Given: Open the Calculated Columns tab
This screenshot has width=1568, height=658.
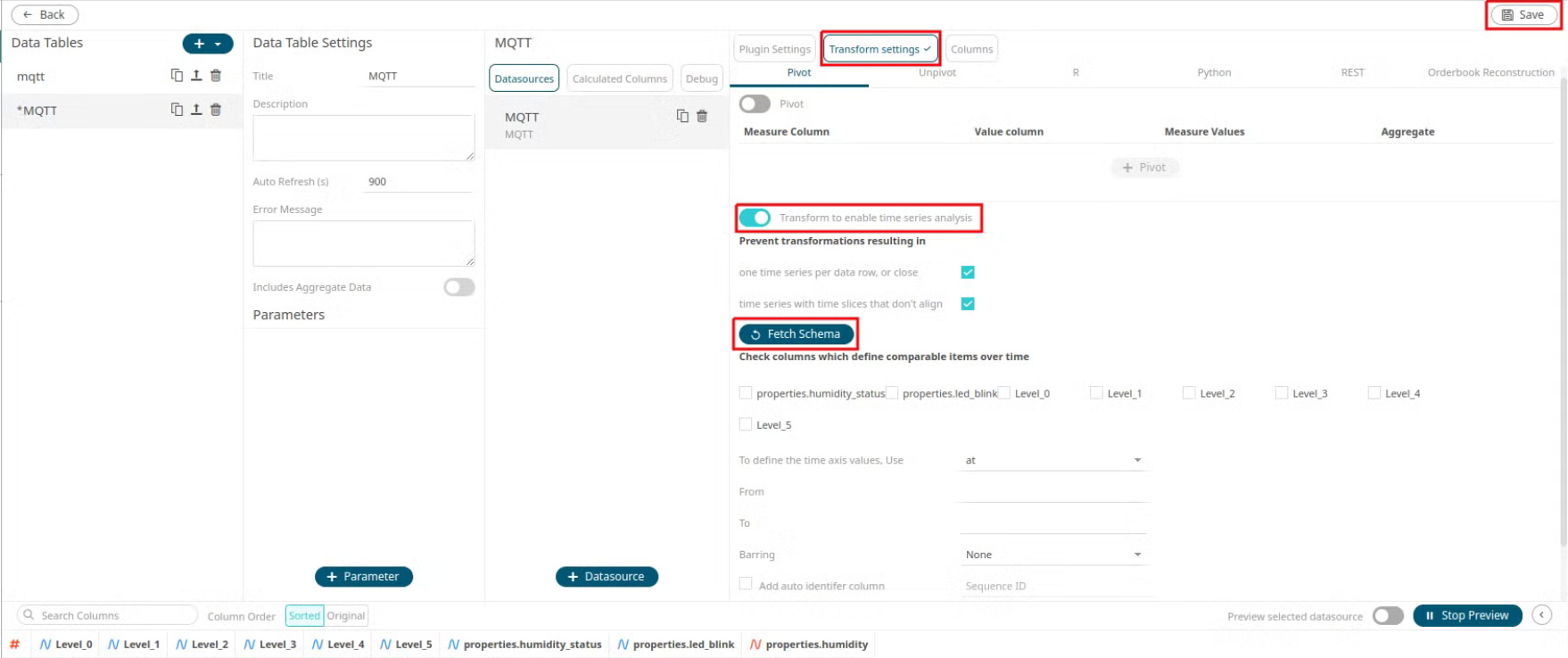Looking at the screenshot, I should pos(619,78).
